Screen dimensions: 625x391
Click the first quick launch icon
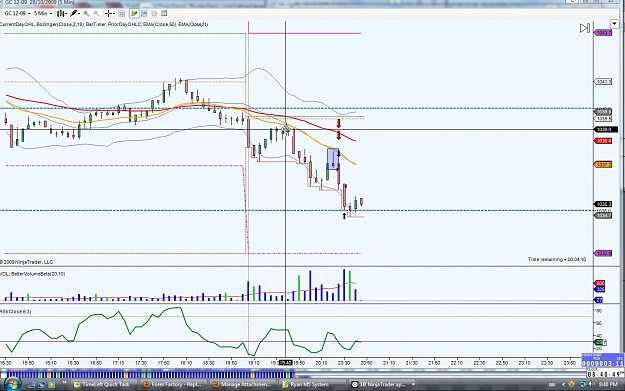31,385
